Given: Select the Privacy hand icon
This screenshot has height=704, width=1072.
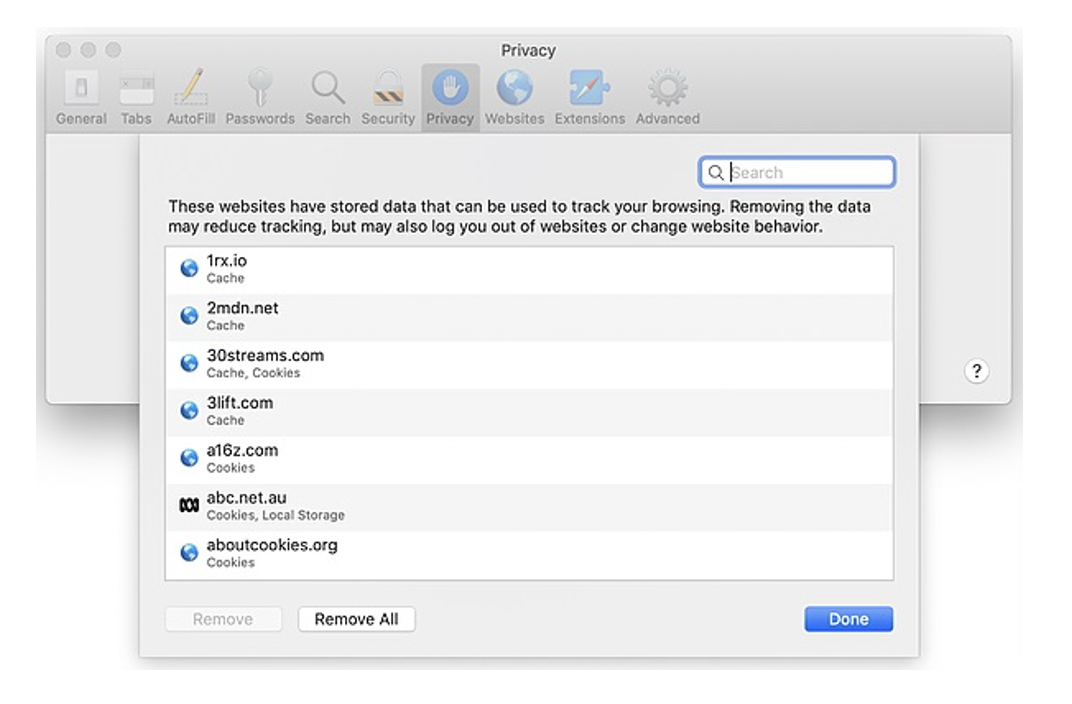Looking at the screenshot, I should 450,98.
